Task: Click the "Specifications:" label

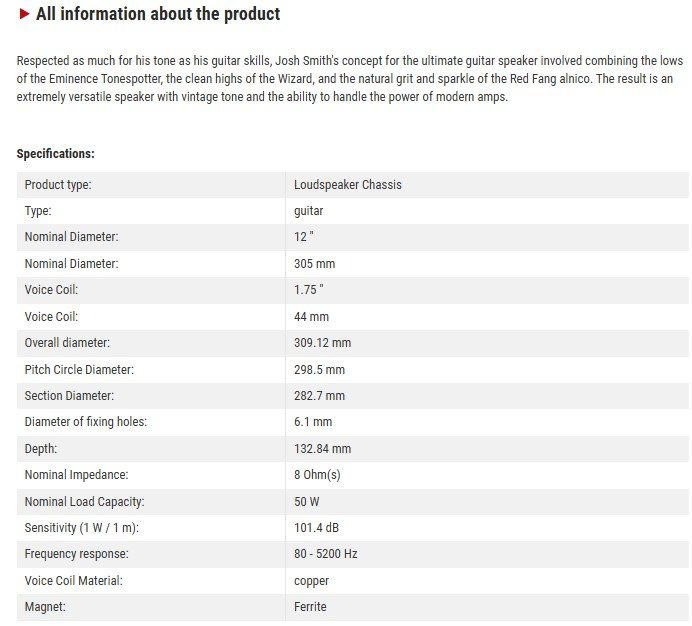Action: (55, 154)
